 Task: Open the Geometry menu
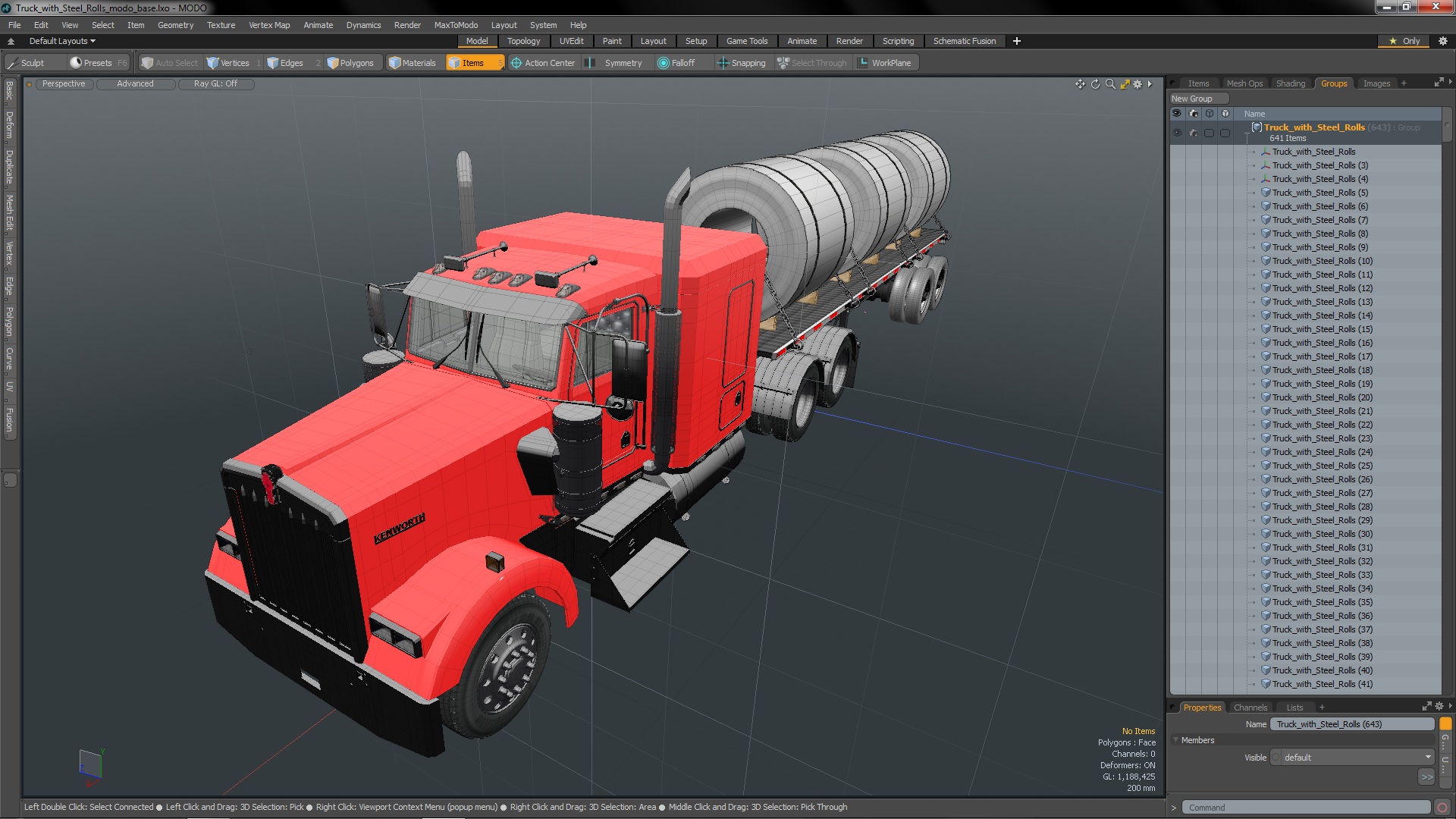tap(175, 25)
